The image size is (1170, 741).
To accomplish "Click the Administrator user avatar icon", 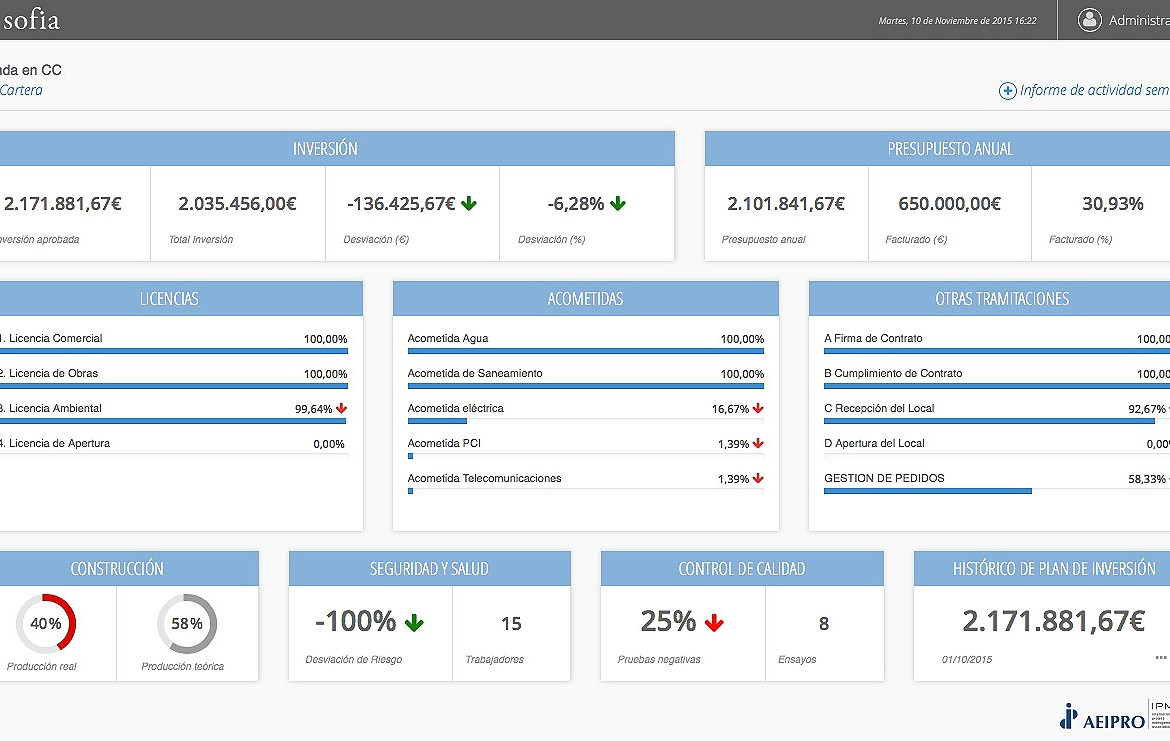I will [1089, 20].
